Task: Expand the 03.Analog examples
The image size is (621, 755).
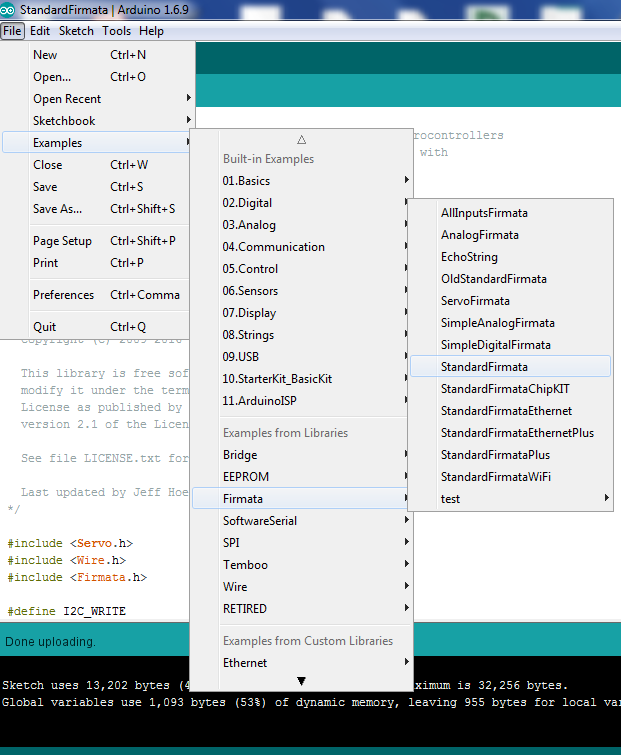Action: (x=301, y=225)
